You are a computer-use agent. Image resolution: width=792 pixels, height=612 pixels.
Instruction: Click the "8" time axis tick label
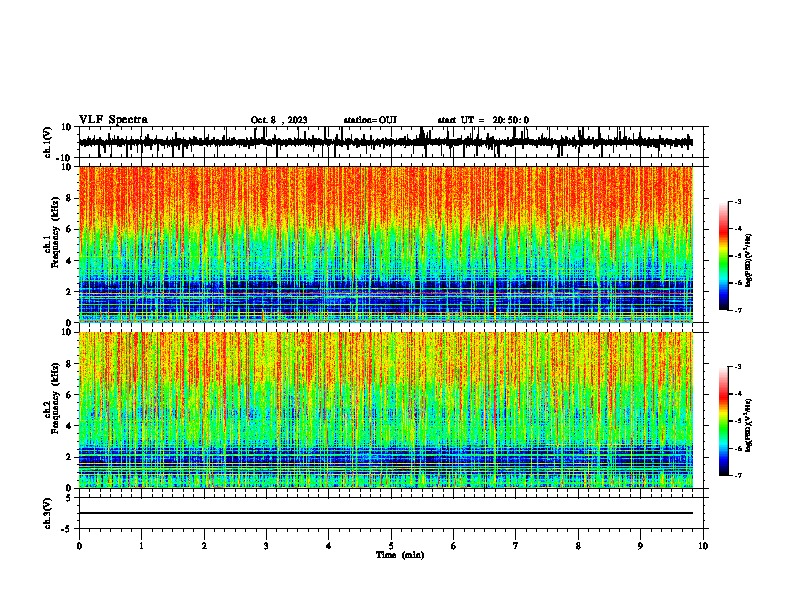578,545
